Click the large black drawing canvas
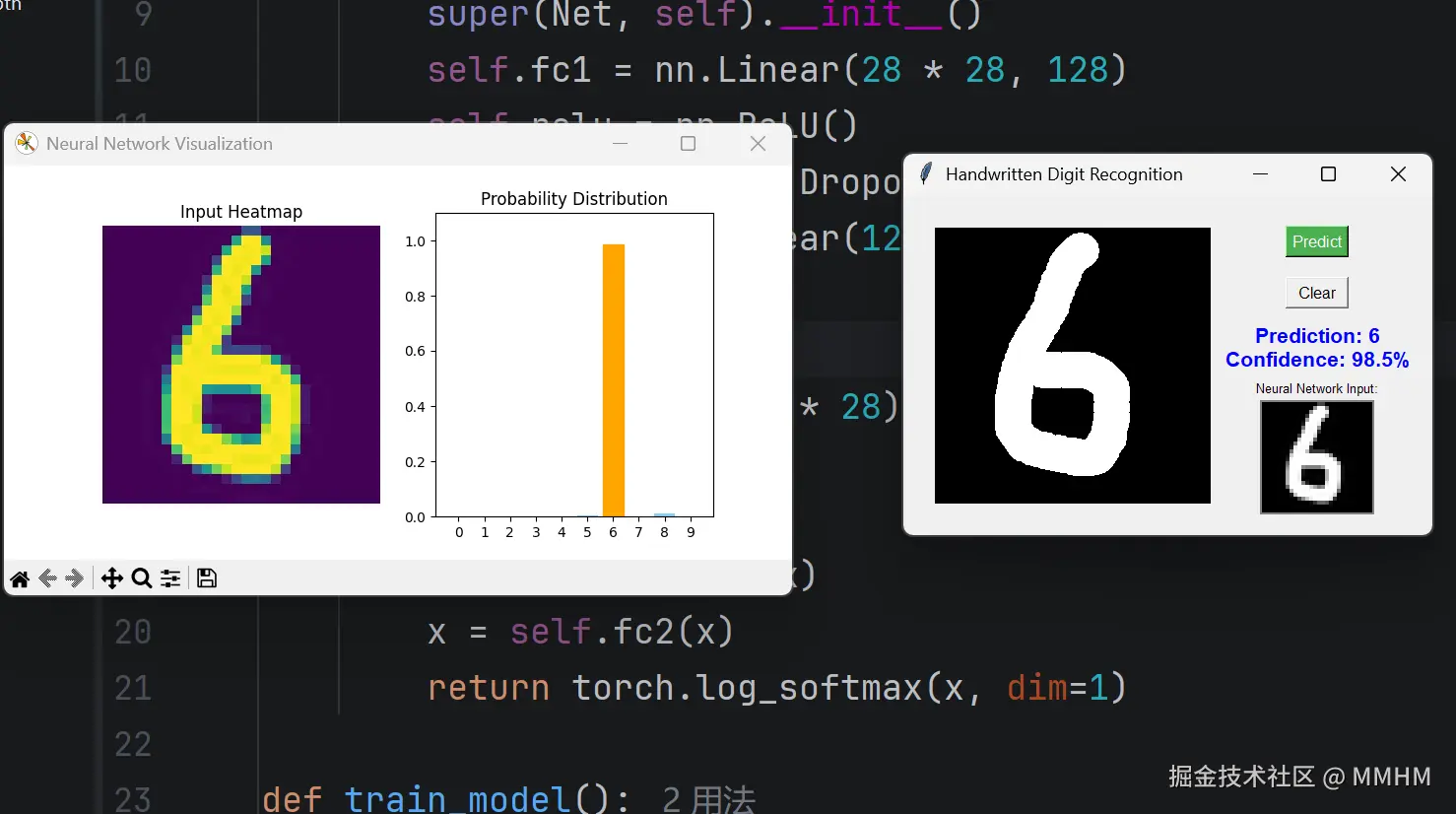The width and height of the screenshot is (1456, 814). click(1072, 366)
